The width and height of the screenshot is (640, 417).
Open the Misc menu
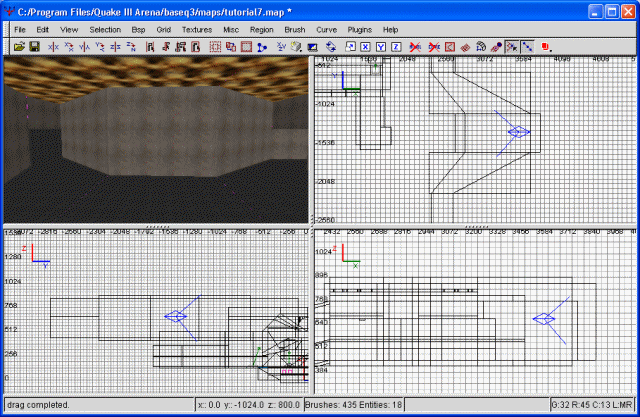[231, 30]
